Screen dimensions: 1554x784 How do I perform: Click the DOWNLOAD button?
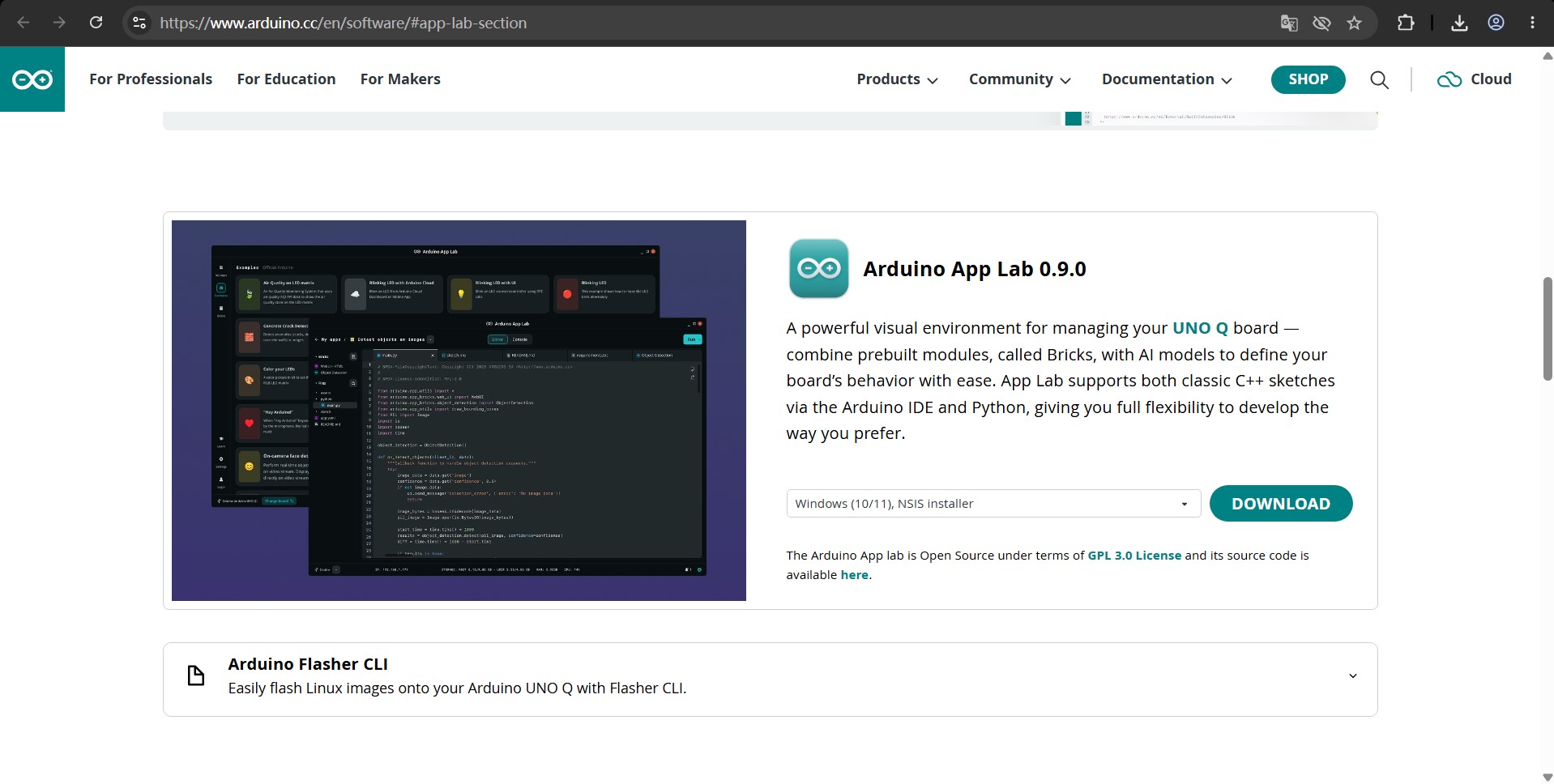[x=1280, y=503]
